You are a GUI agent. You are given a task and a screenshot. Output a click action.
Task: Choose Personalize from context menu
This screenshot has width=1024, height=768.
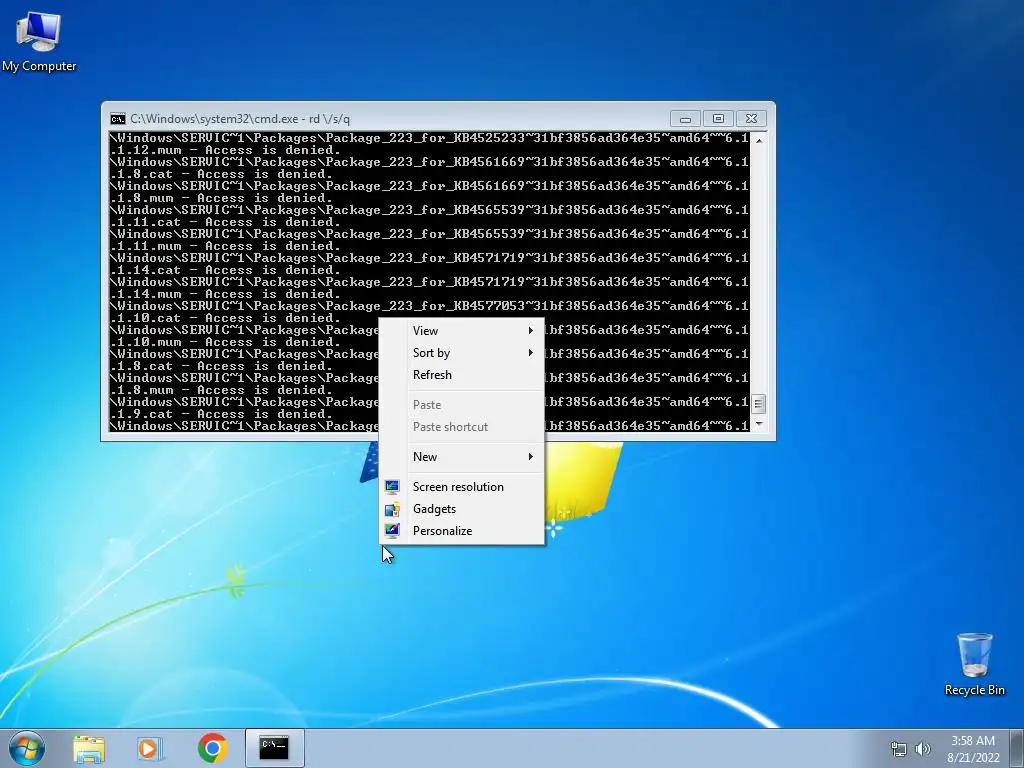[462, 530]
